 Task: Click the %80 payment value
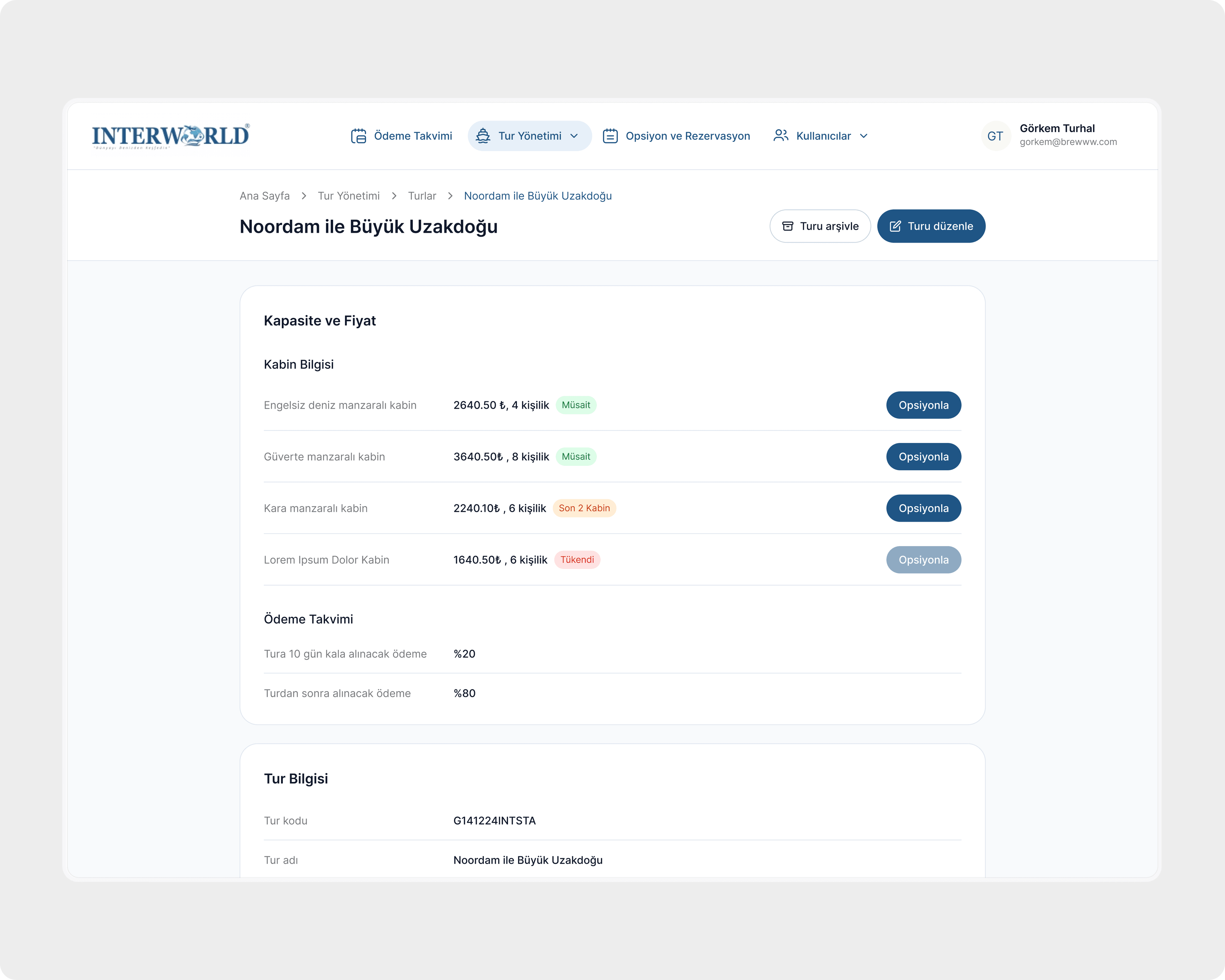pos(464,694)
